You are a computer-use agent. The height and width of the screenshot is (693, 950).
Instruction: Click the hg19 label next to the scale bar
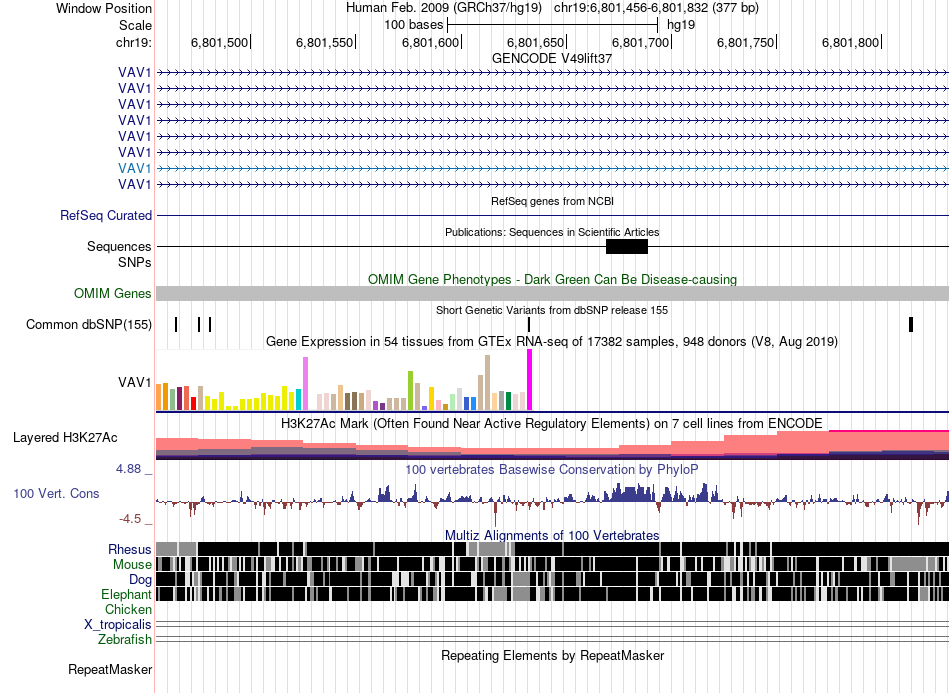tap(681, 25)
